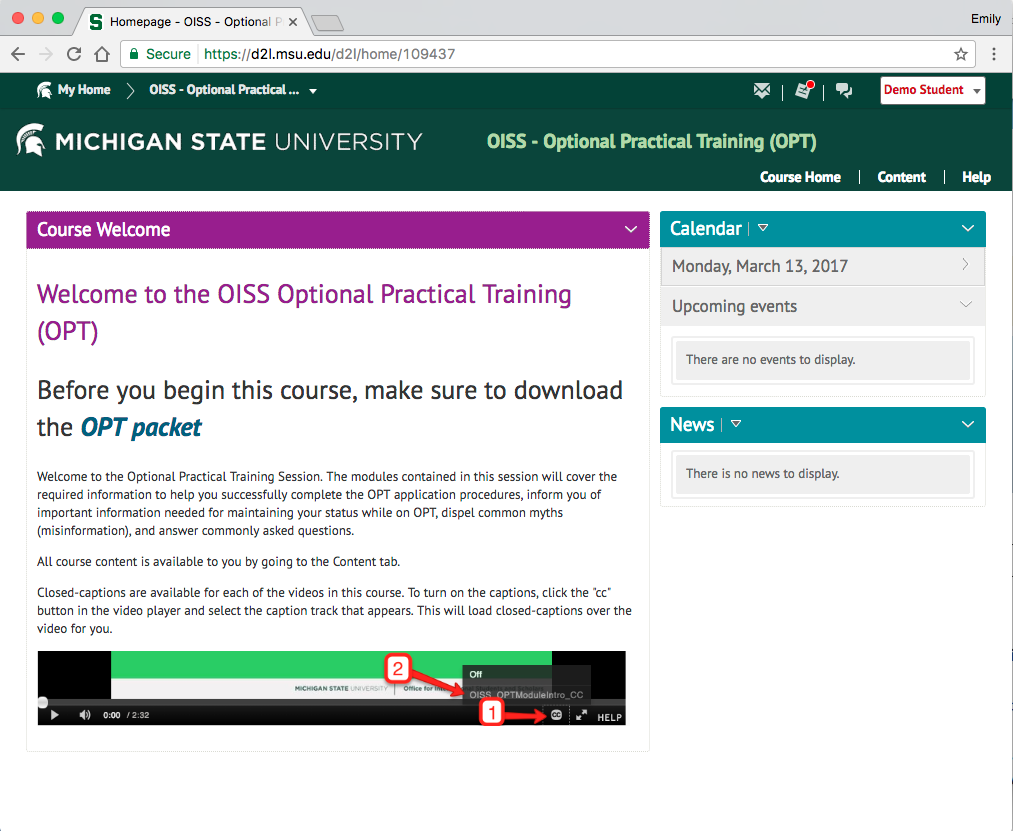Reload the page in the browser
Screen dimensions: 1013x831
[x=74, y=54]
